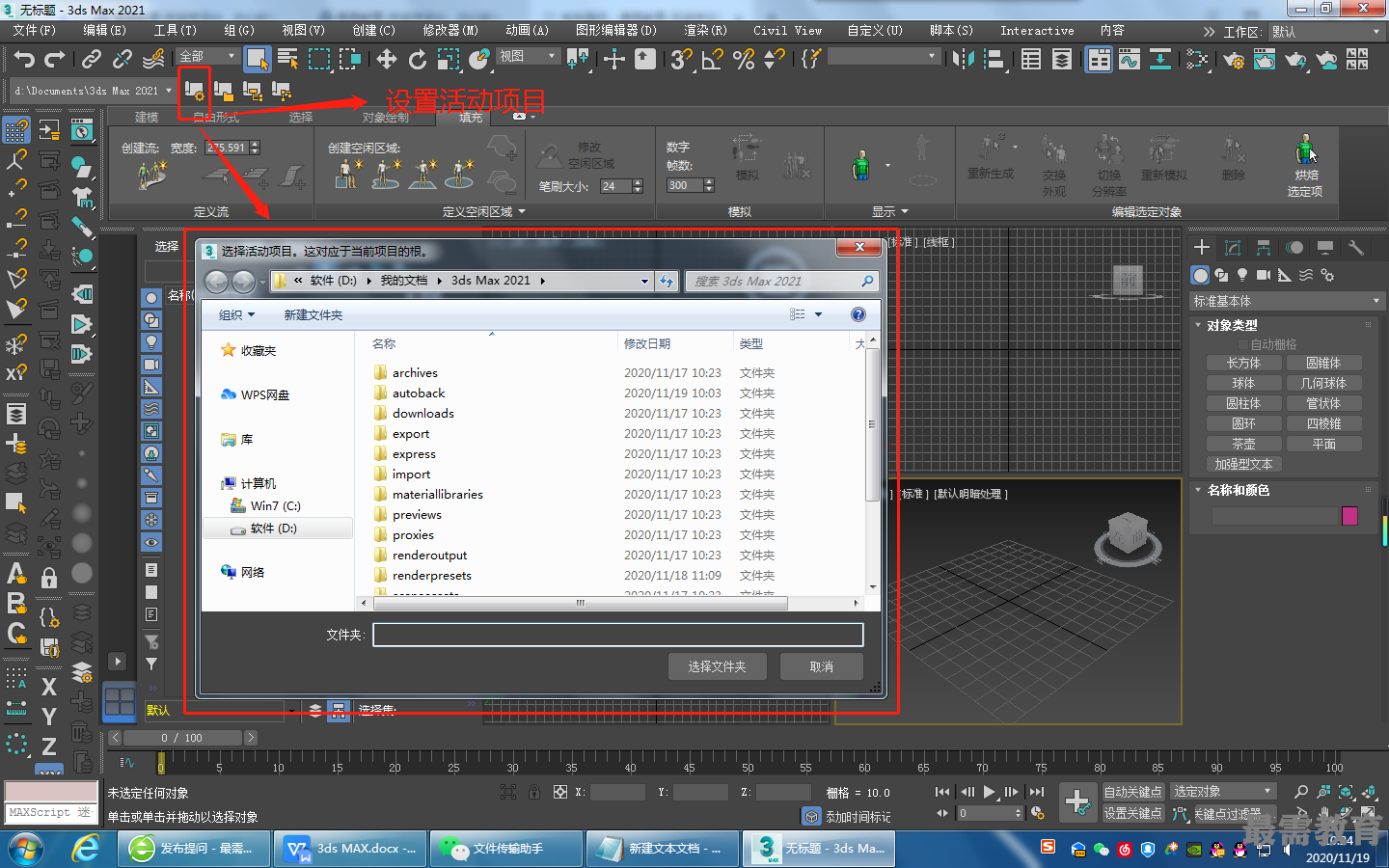Open Schematic View icon
1389x868 pixels.
(x=1159, y=60)
